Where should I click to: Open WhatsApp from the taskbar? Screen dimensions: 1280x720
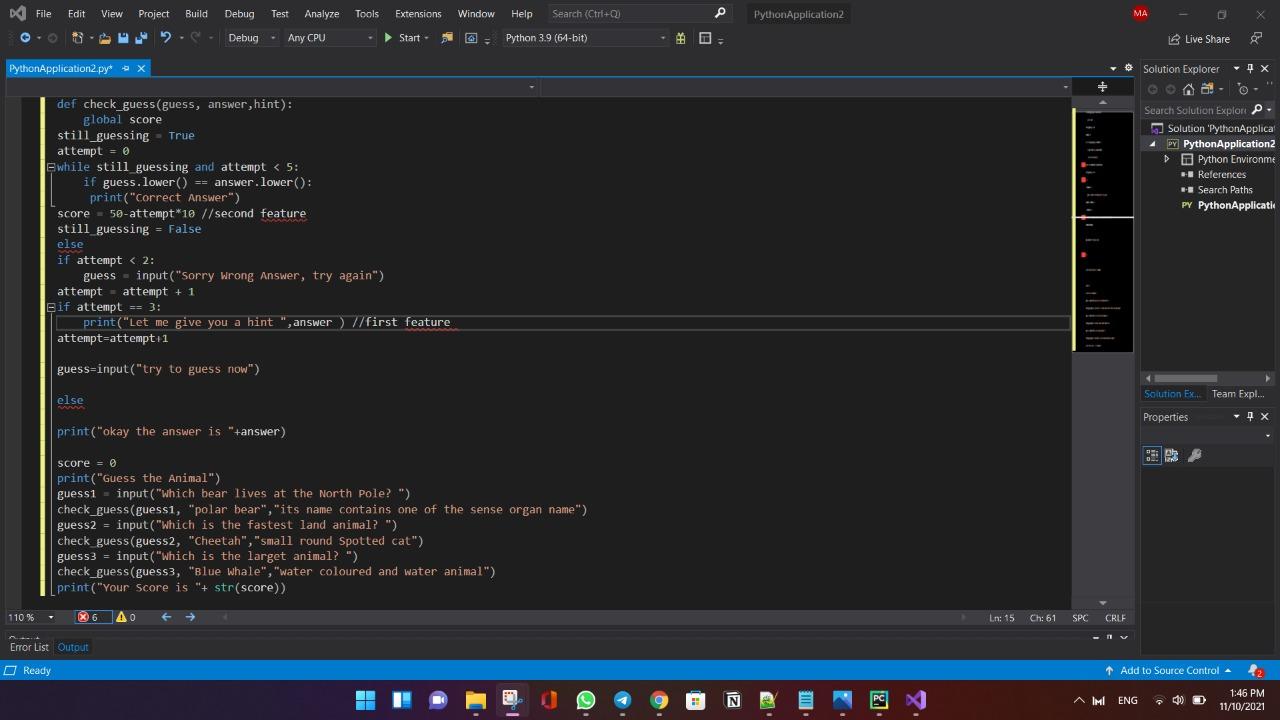585,700
